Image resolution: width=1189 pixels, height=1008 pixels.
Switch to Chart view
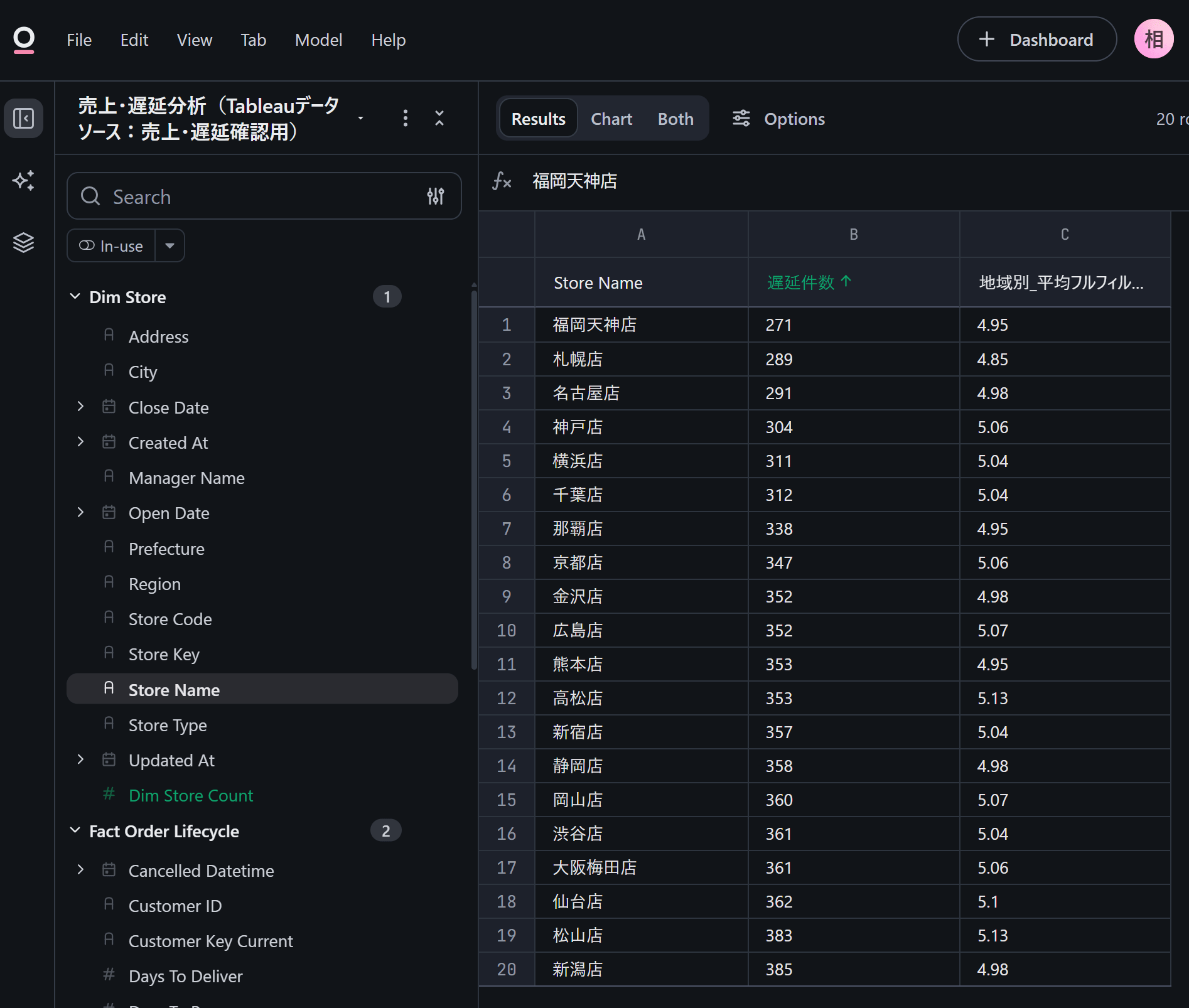611,119
